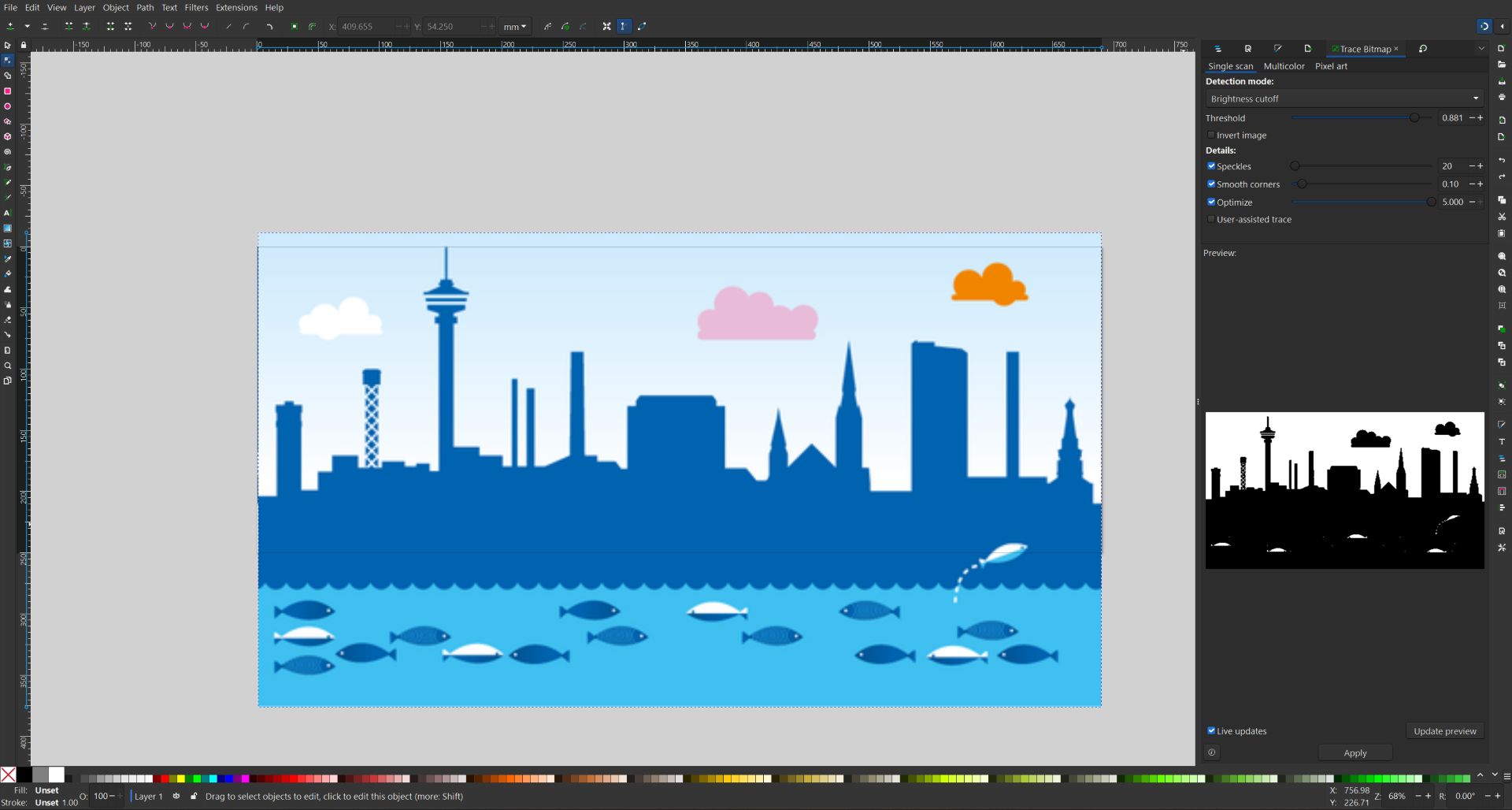Screen dimensions: 1512x810
Task: Select the Text tool
Action: click(8, 213)
